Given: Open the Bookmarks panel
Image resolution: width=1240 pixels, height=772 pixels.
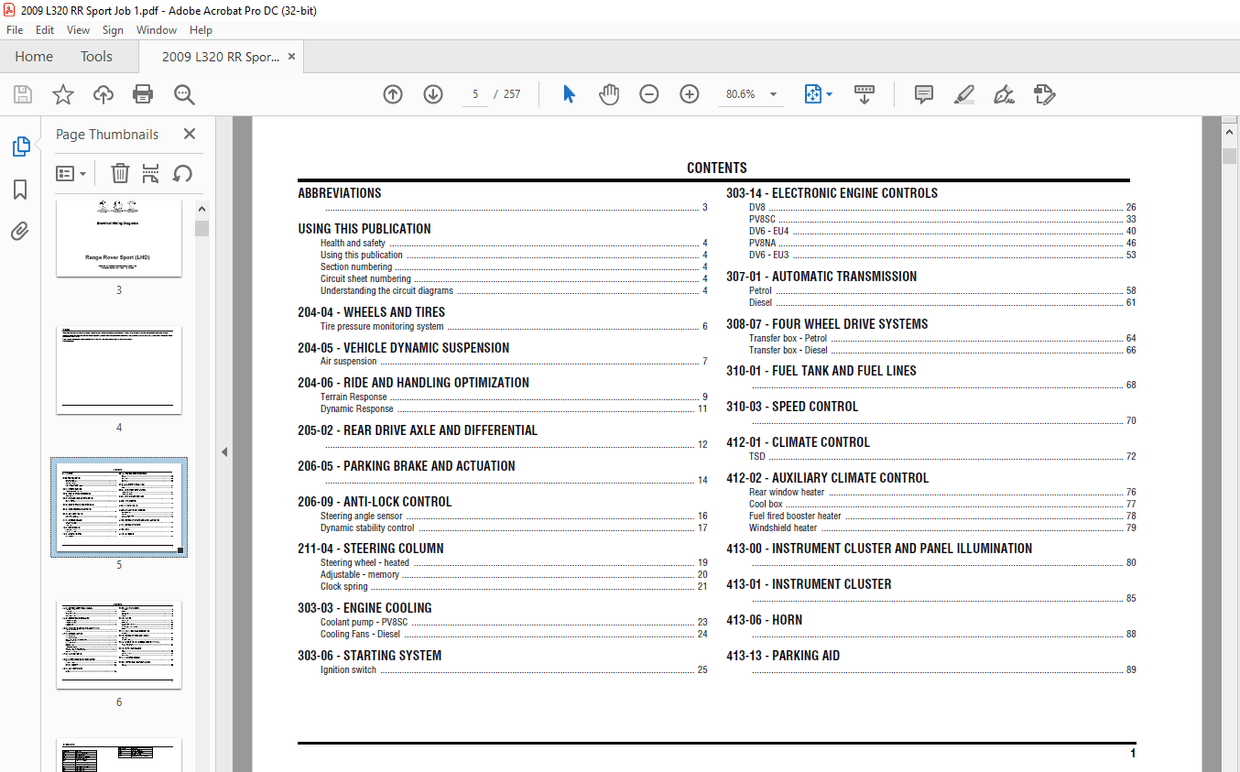Looking at the screenshot, I should (x=22, y=189).
